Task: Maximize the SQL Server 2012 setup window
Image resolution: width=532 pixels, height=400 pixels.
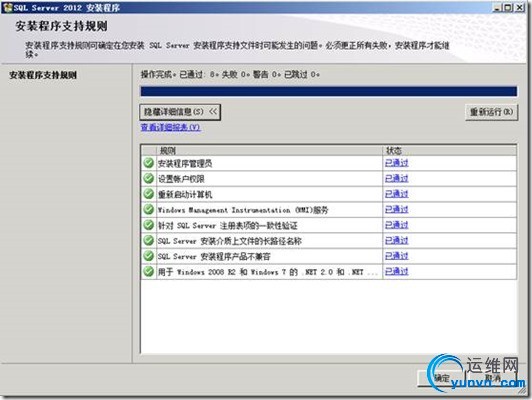Action: pos(508,7)
